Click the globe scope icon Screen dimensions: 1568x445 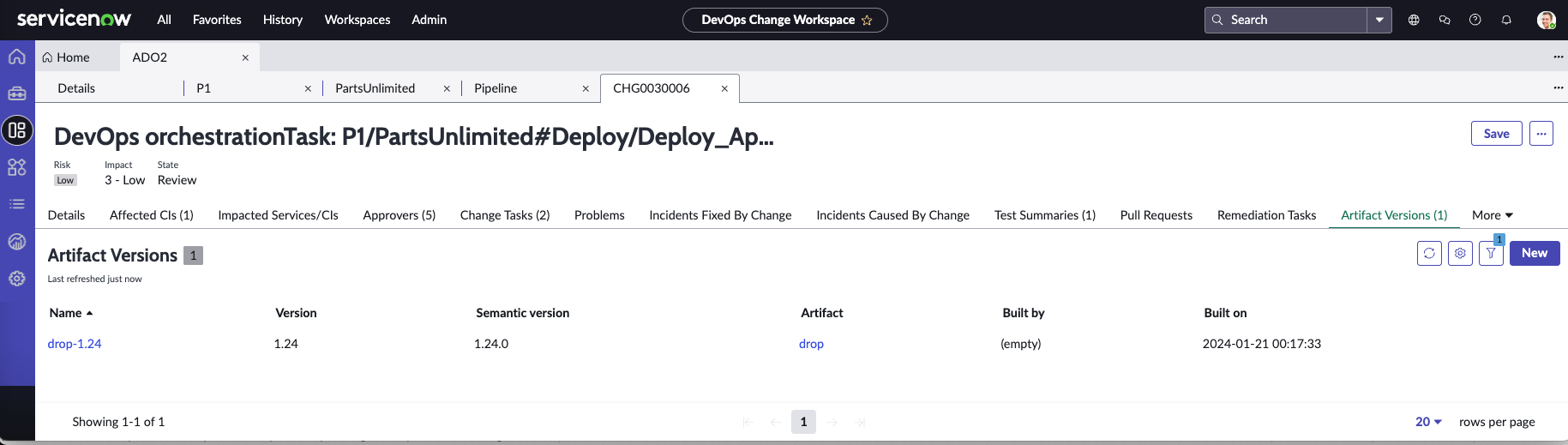tap(1414, 20)
